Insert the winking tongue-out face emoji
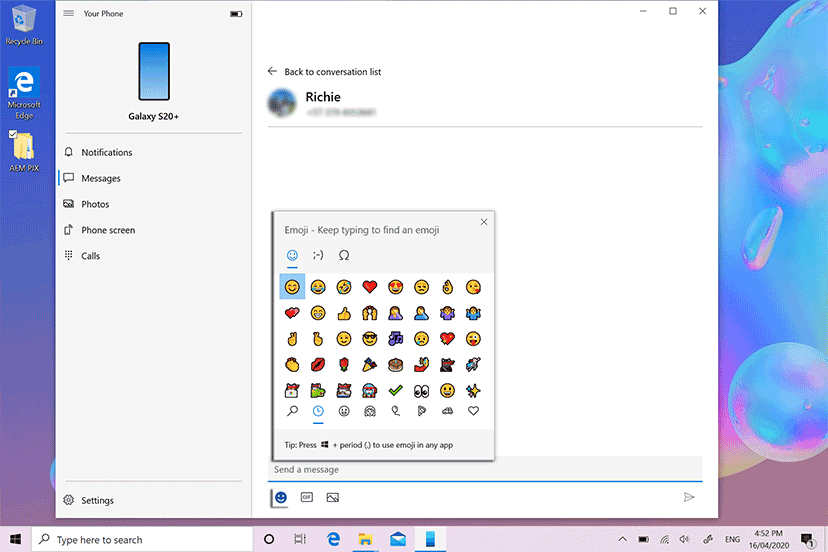Viewport: 828px width, 552px height. tap(473, 339)
